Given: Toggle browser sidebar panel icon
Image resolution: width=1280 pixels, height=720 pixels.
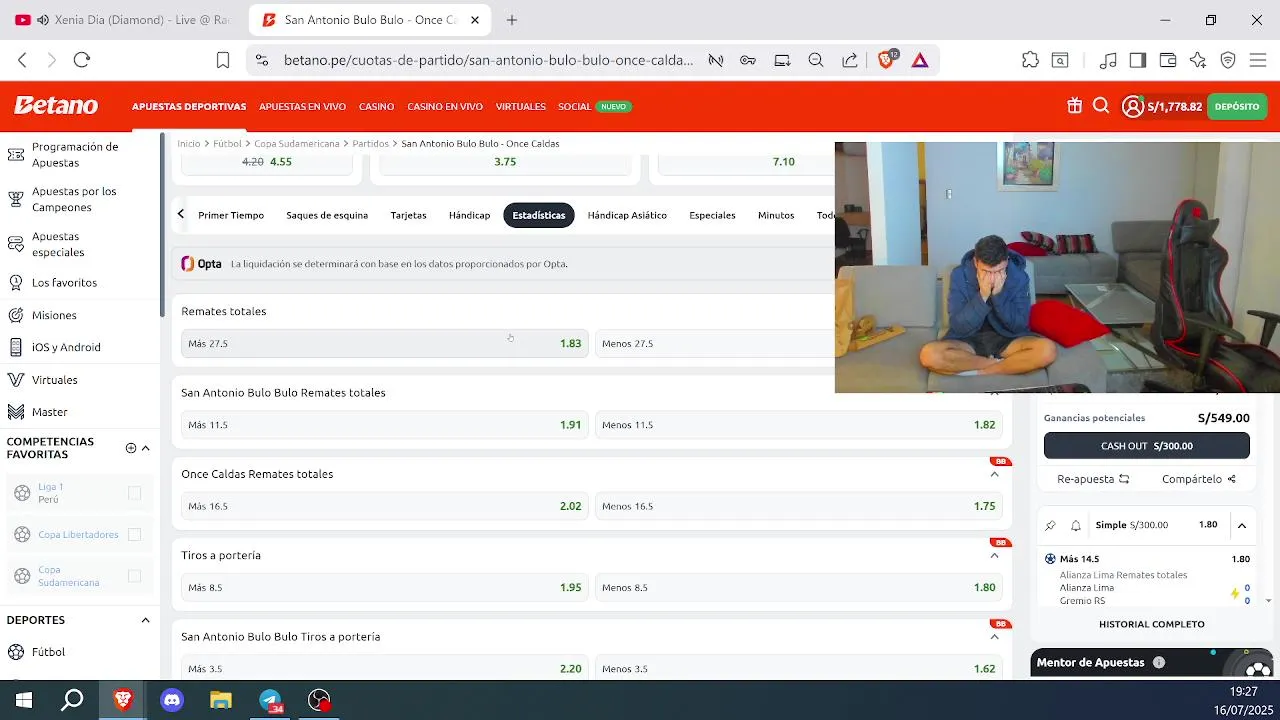Looking at the screenshot, I should pos(1137,60).
